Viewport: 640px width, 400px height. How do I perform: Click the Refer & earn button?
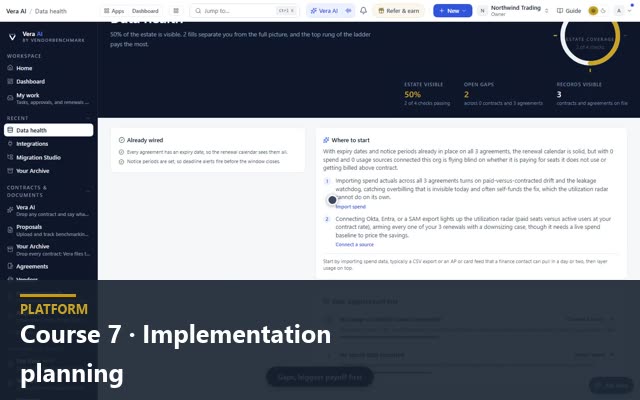(398, 11)
